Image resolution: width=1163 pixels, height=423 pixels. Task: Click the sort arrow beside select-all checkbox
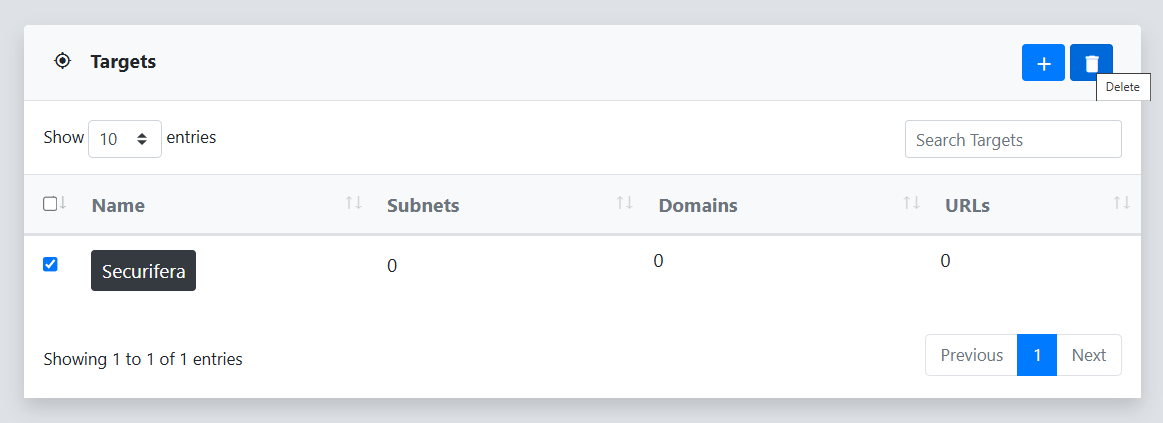pos(63,203)
